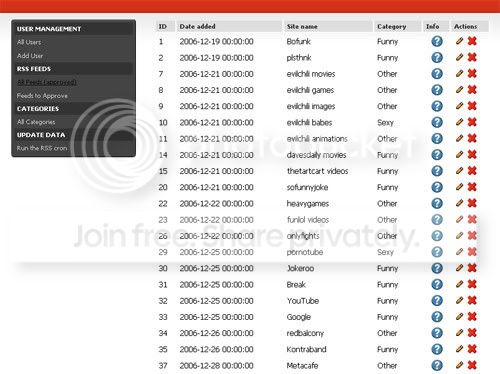Open info for heavygames feed

437,203
